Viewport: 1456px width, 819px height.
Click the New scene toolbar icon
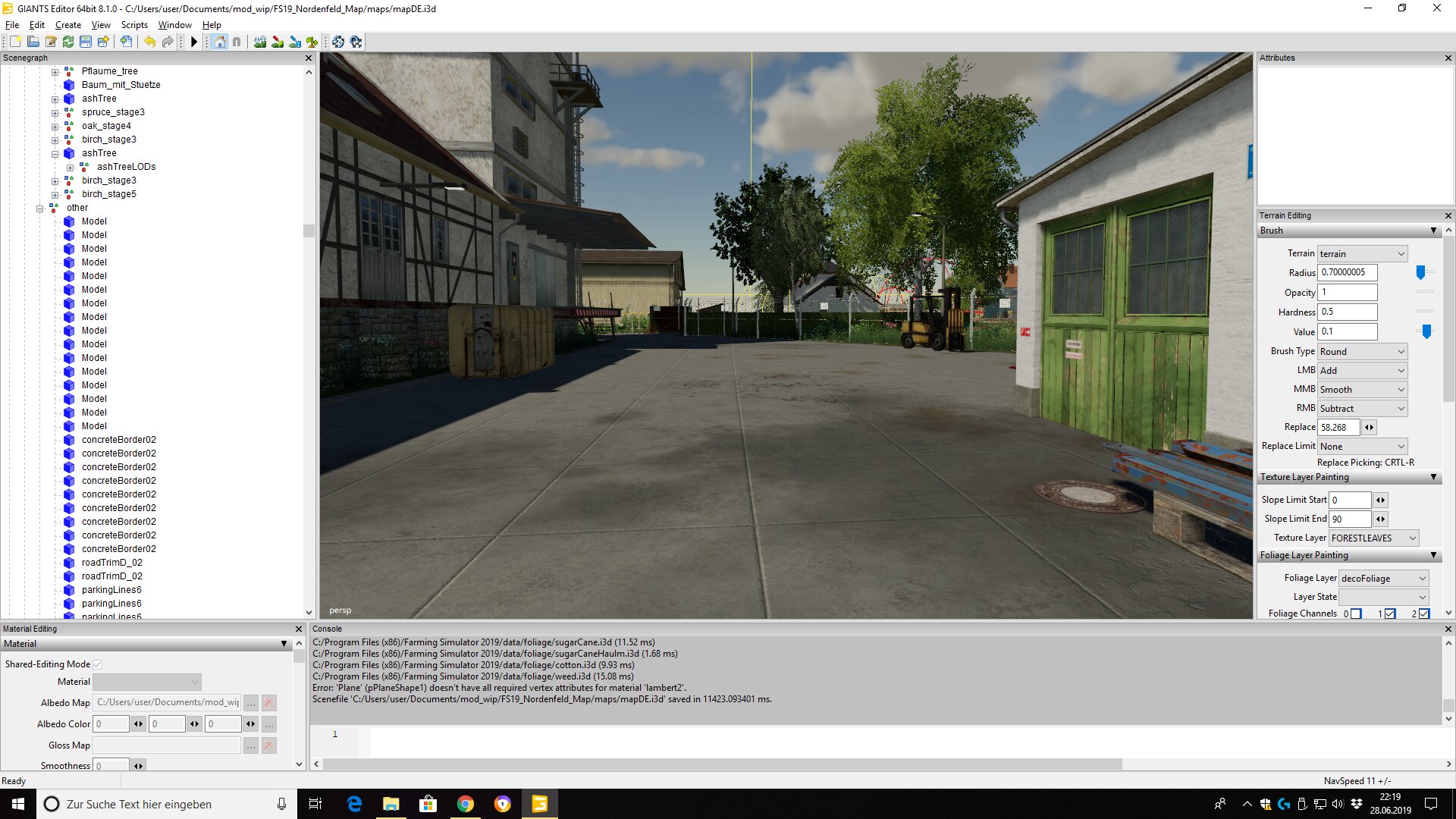(x=15, y=42)
